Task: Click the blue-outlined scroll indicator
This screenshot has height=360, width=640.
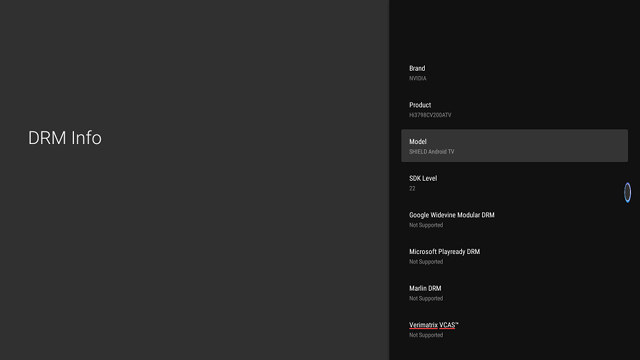Action: click(627, 192)
